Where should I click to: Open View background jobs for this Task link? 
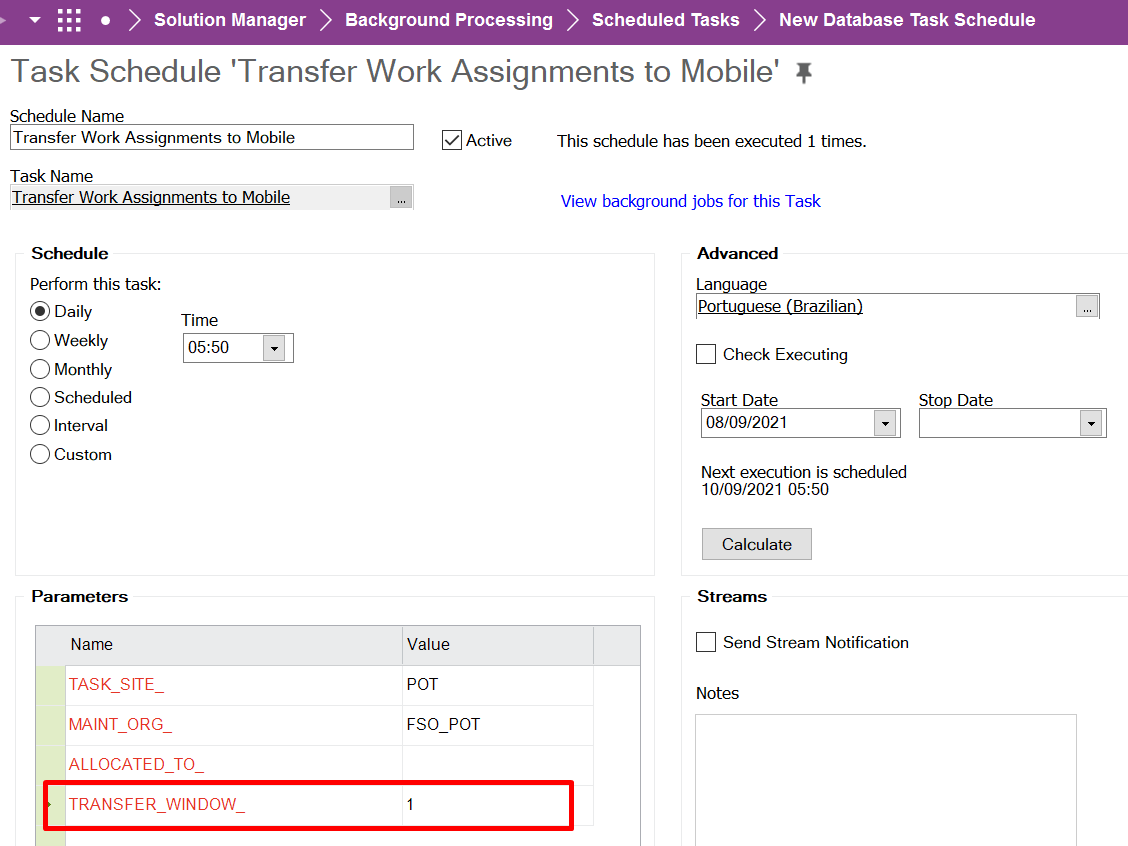point(691,201)
